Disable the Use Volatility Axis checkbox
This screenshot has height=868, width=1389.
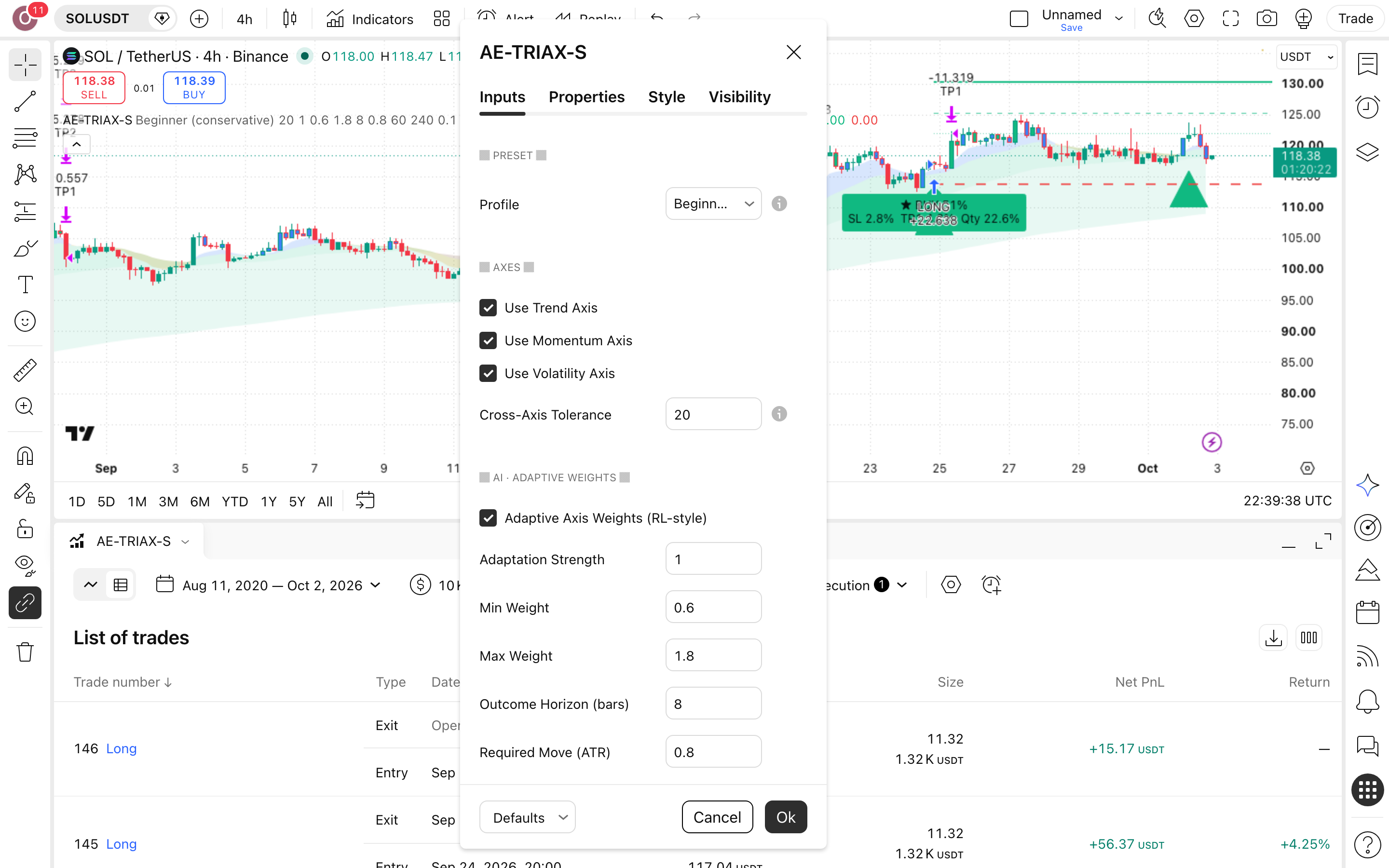tap(488, 373)
